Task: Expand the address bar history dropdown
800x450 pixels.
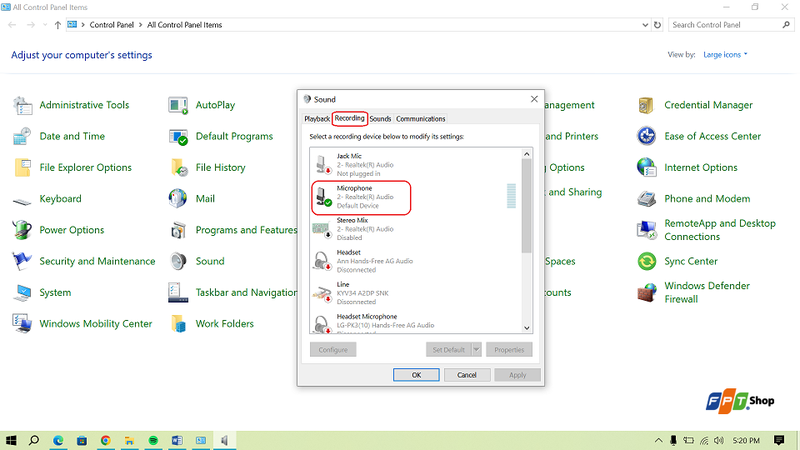Action: (645, 24)
